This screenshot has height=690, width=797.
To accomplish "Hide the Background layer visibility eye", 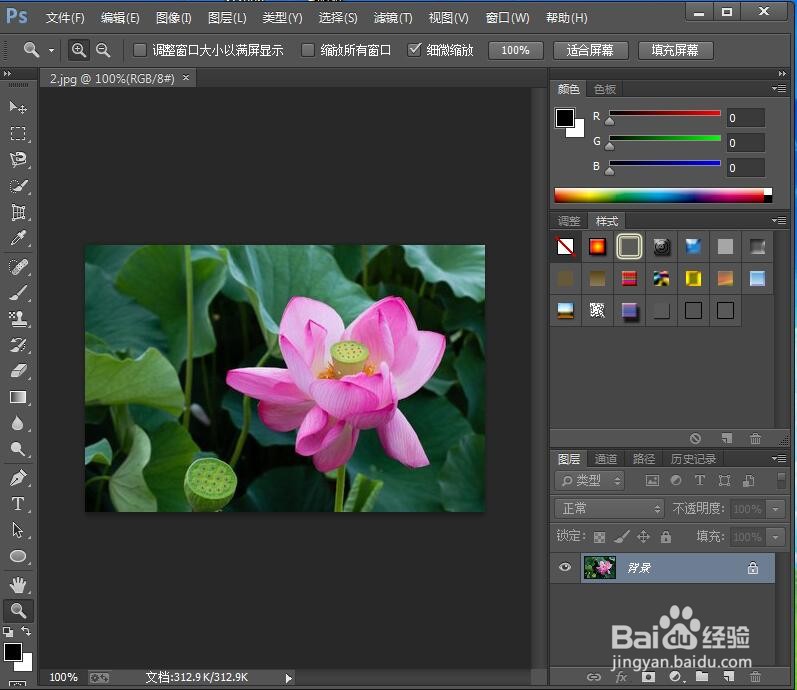I will 565,567.
